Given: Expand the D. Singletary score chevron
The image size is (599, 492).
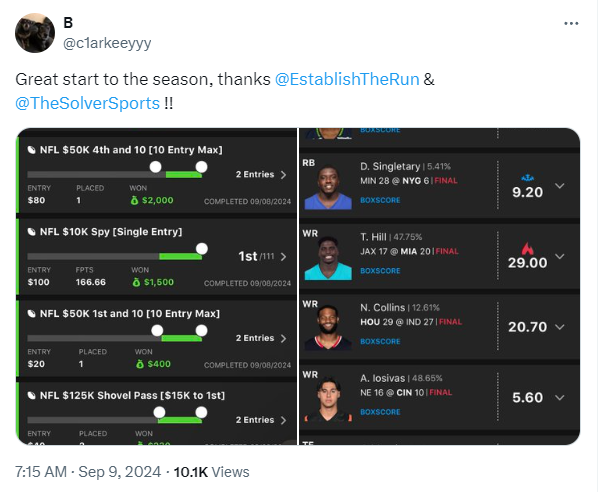Looking at the screenshot, I should tap(560, 186).
